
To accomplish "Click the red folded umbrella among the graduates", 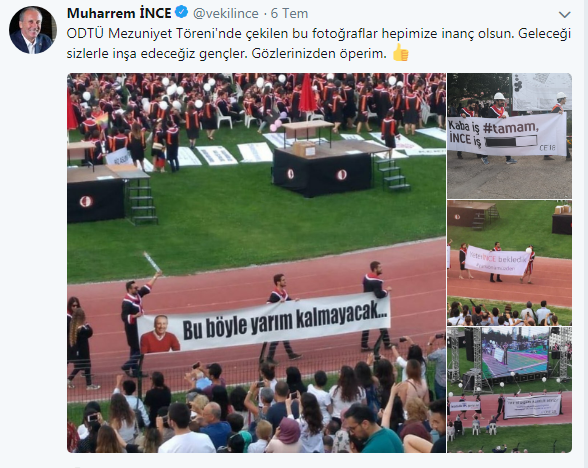I will pos(308,93).
